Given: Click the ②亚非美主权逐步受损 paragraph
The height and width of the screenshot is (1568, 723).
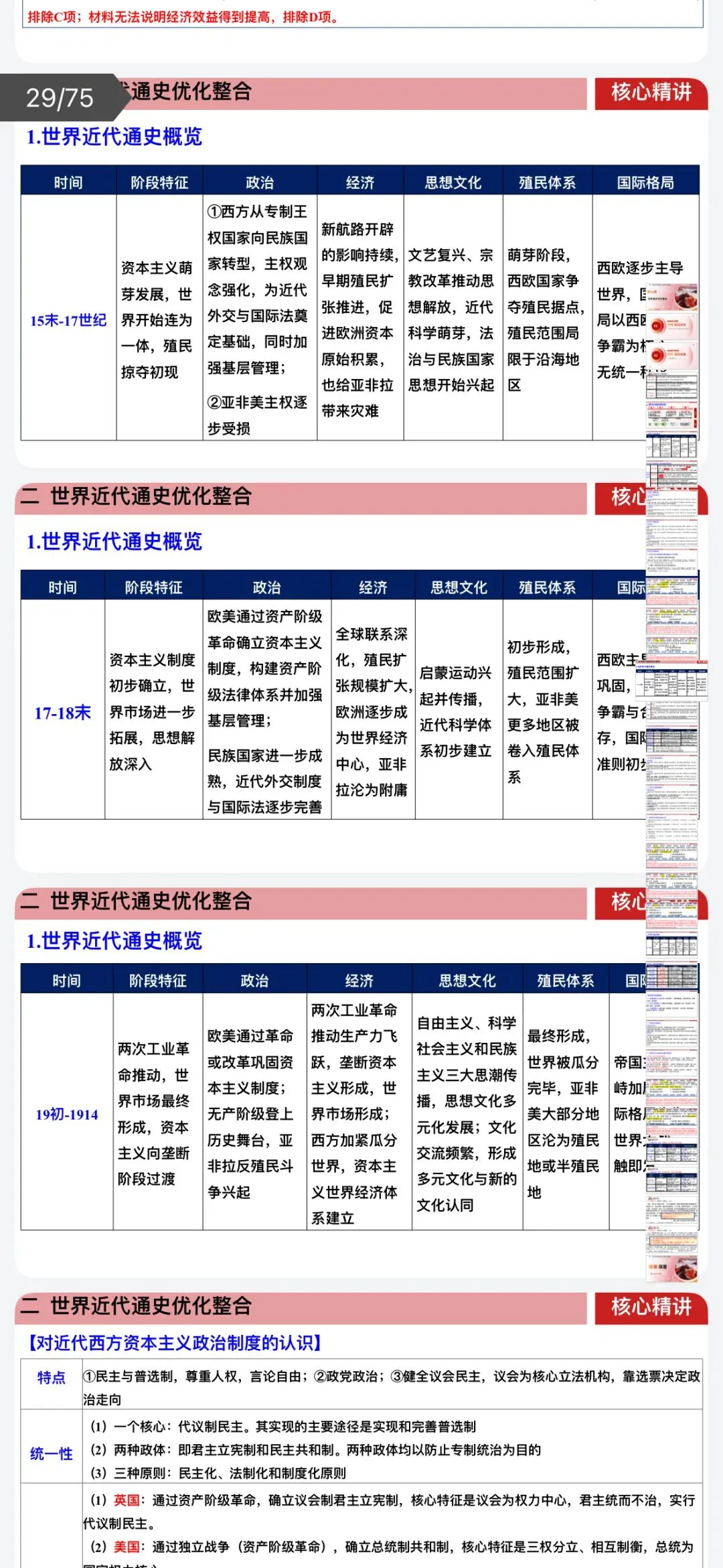Looking at the screenshot, I should 258,415.
